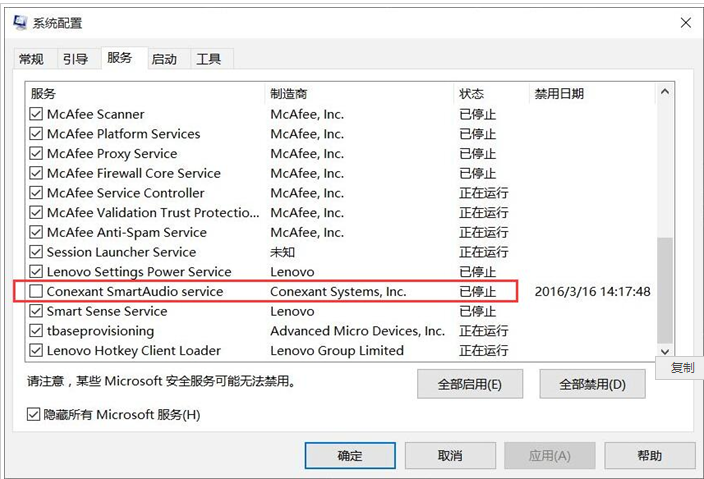704x479 pixels.
Task: Disable the Lenovo Hotkey Client Loader checkbox
Action: click(37, 350)
